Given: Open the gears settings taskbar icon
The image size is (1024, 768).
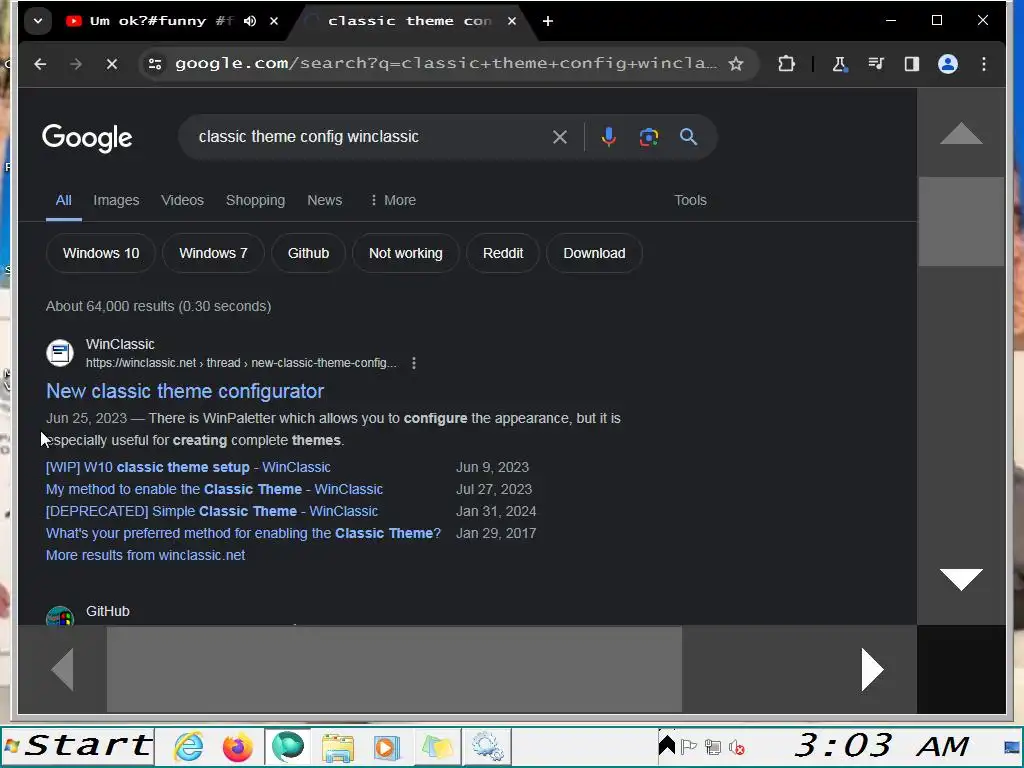Looking at the screenshot, I should 487,746.
